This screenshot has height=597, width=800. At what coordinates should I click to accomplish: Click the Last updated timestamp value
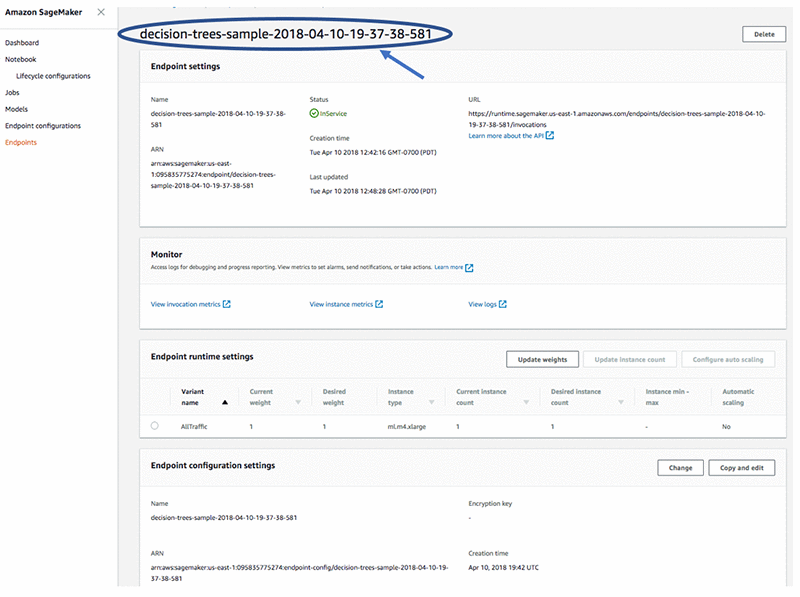pos(373,191)
